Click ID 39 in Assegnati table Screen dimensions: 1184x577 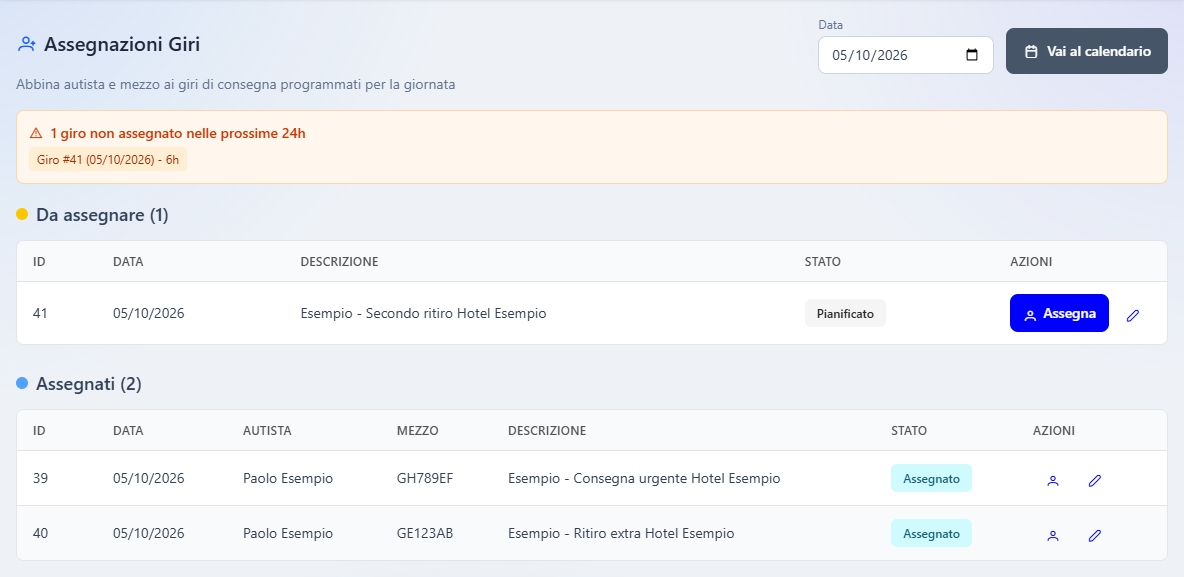point(41,478)
